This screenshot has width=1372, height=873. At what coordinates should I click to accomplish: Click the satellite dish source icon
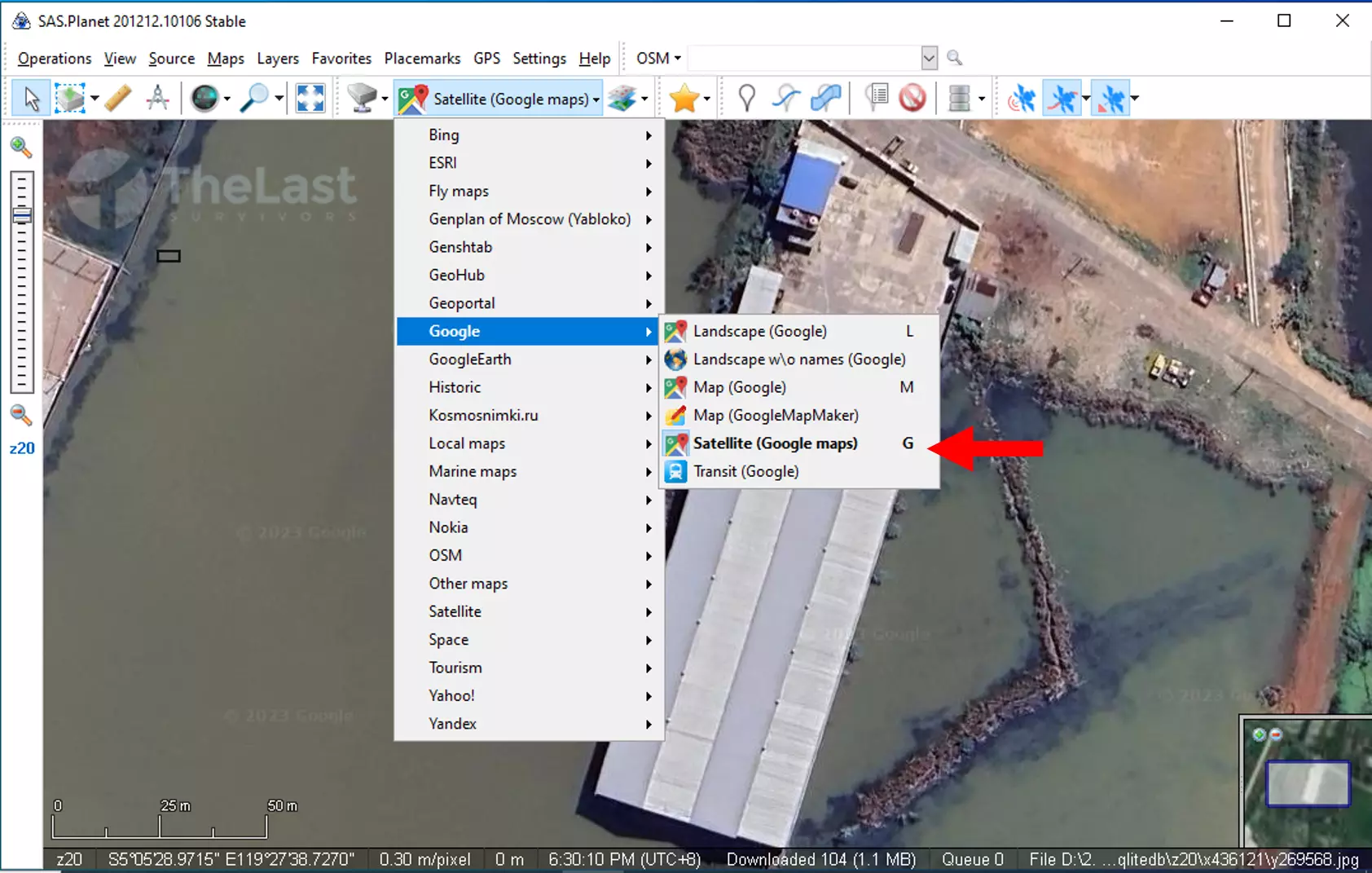[x=361, y=99]
